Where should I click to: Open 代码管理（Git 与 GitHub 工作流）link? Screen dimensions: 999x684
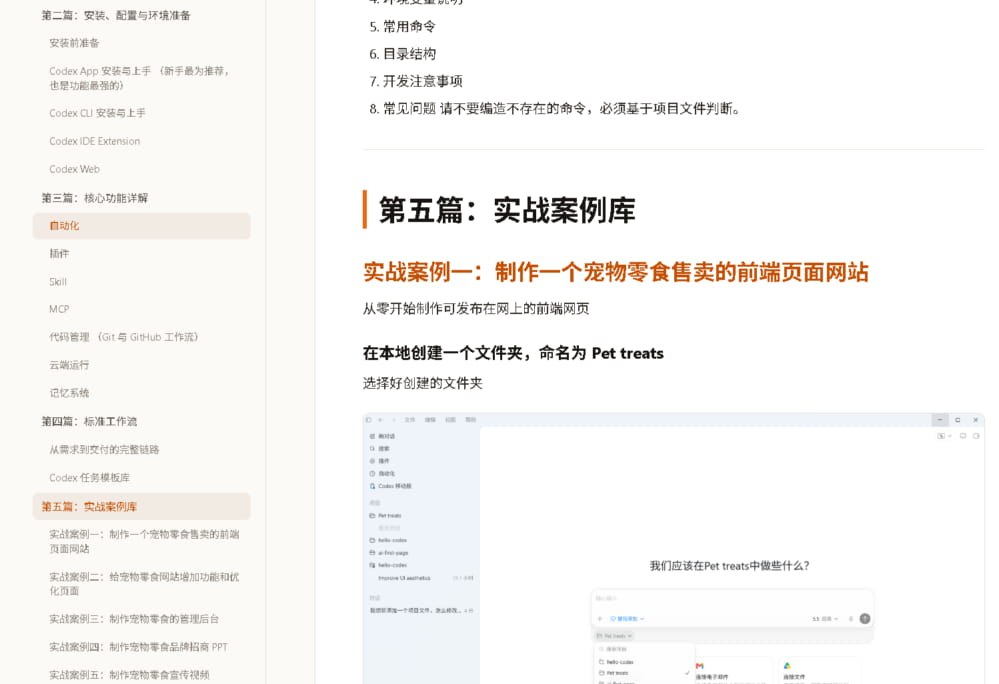coord(124,337)
